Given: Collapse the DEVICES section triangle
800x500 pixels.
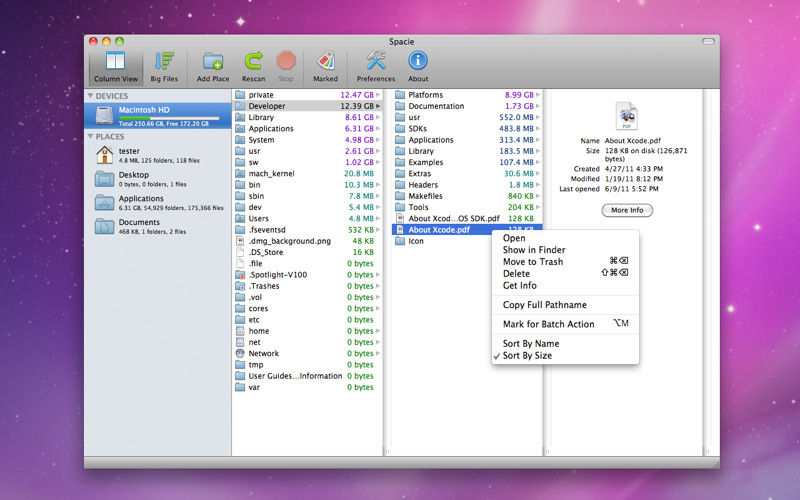Looking at the screenshot, I should click(x=90, y=96).
